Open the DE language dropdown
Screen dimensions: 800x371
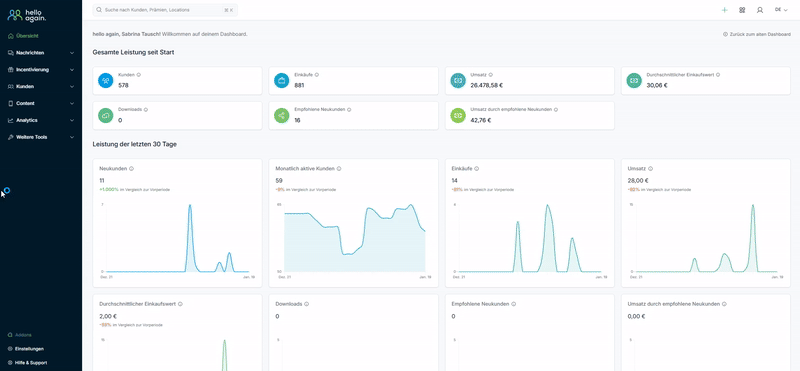(x=781, y=10)
